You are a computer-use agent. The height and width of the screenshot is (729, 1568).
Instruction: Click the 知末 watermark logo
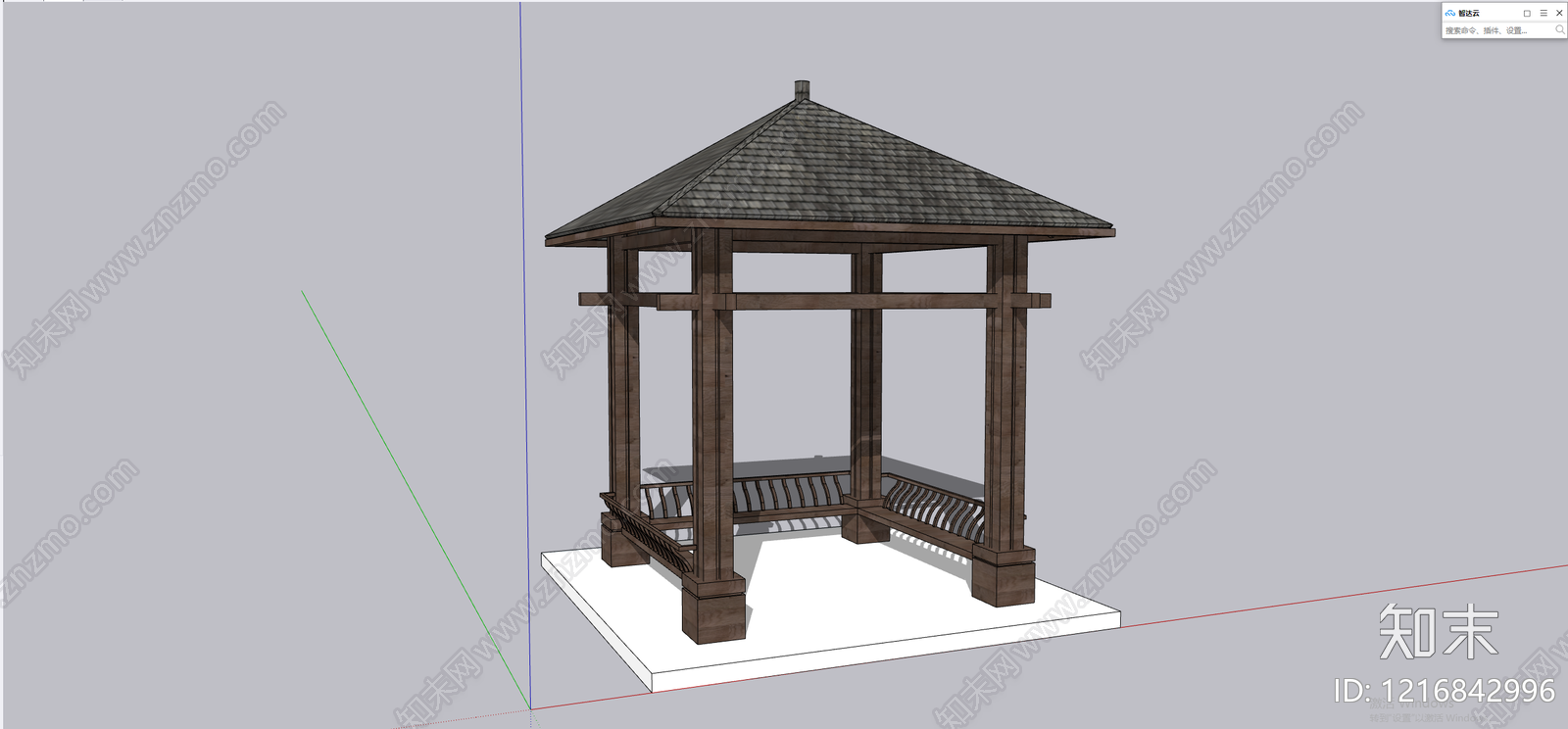(x=1439, y=631)
